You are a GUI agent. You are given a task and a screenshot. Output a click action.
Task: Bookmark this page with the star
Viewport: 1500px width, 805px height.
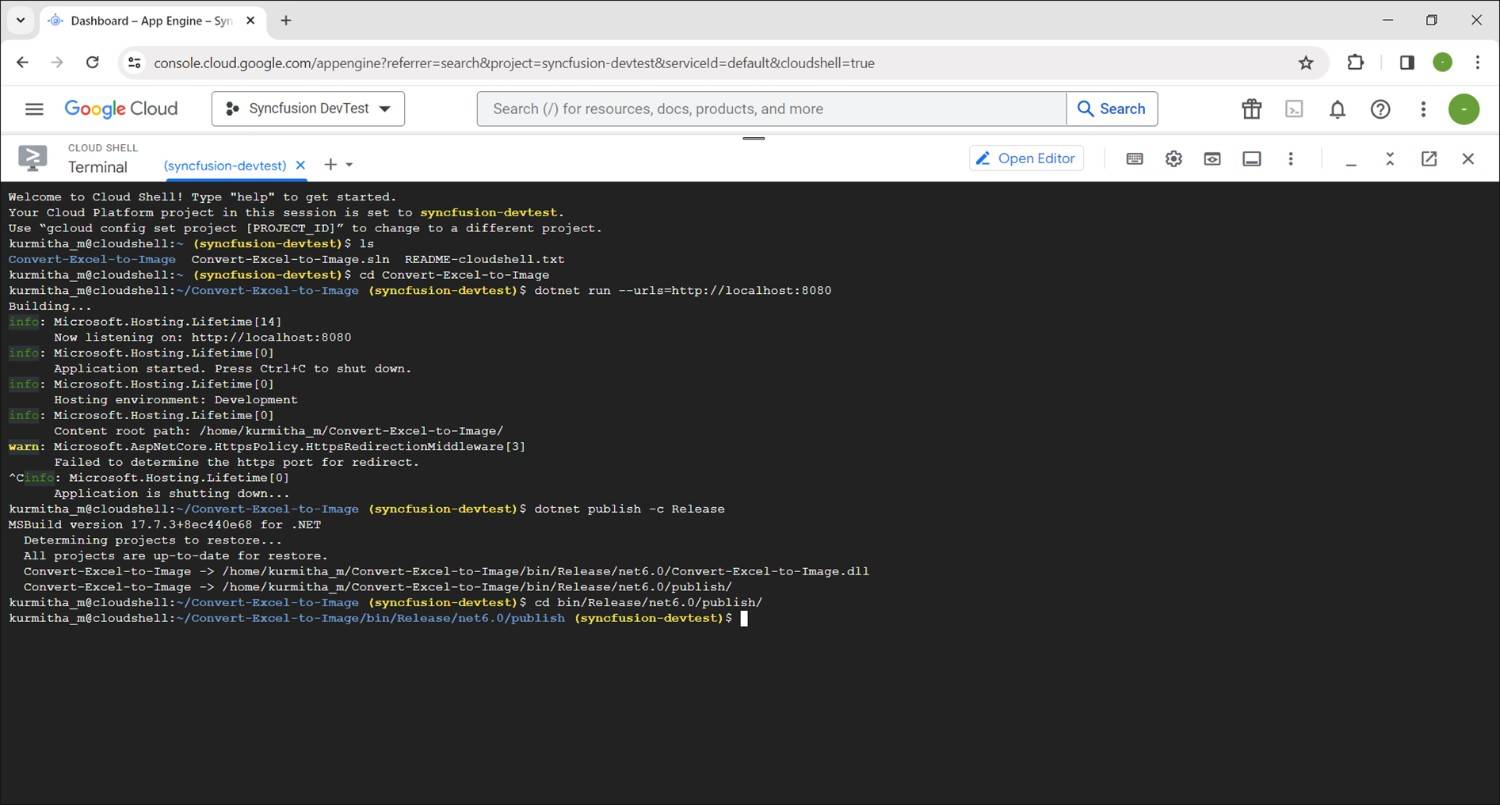(x=1306, y=63)
